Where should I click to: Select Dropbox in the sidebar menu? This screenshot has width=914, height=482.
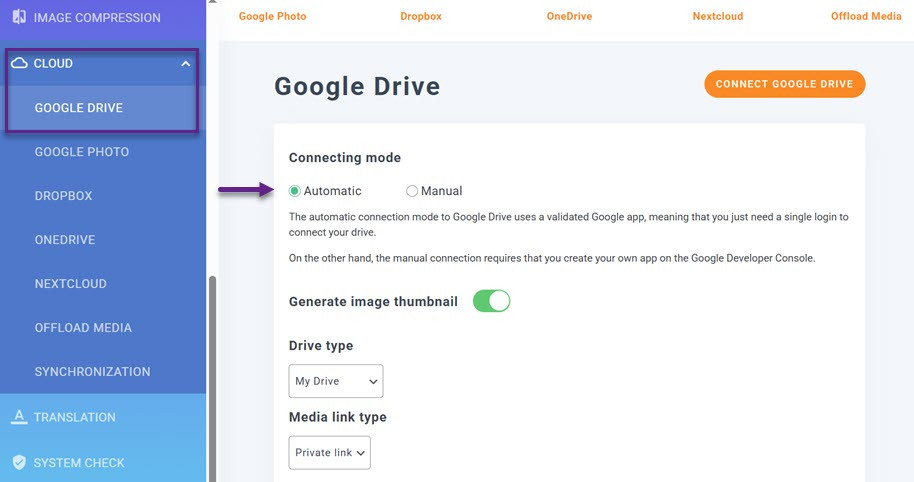tap(63, 196)
